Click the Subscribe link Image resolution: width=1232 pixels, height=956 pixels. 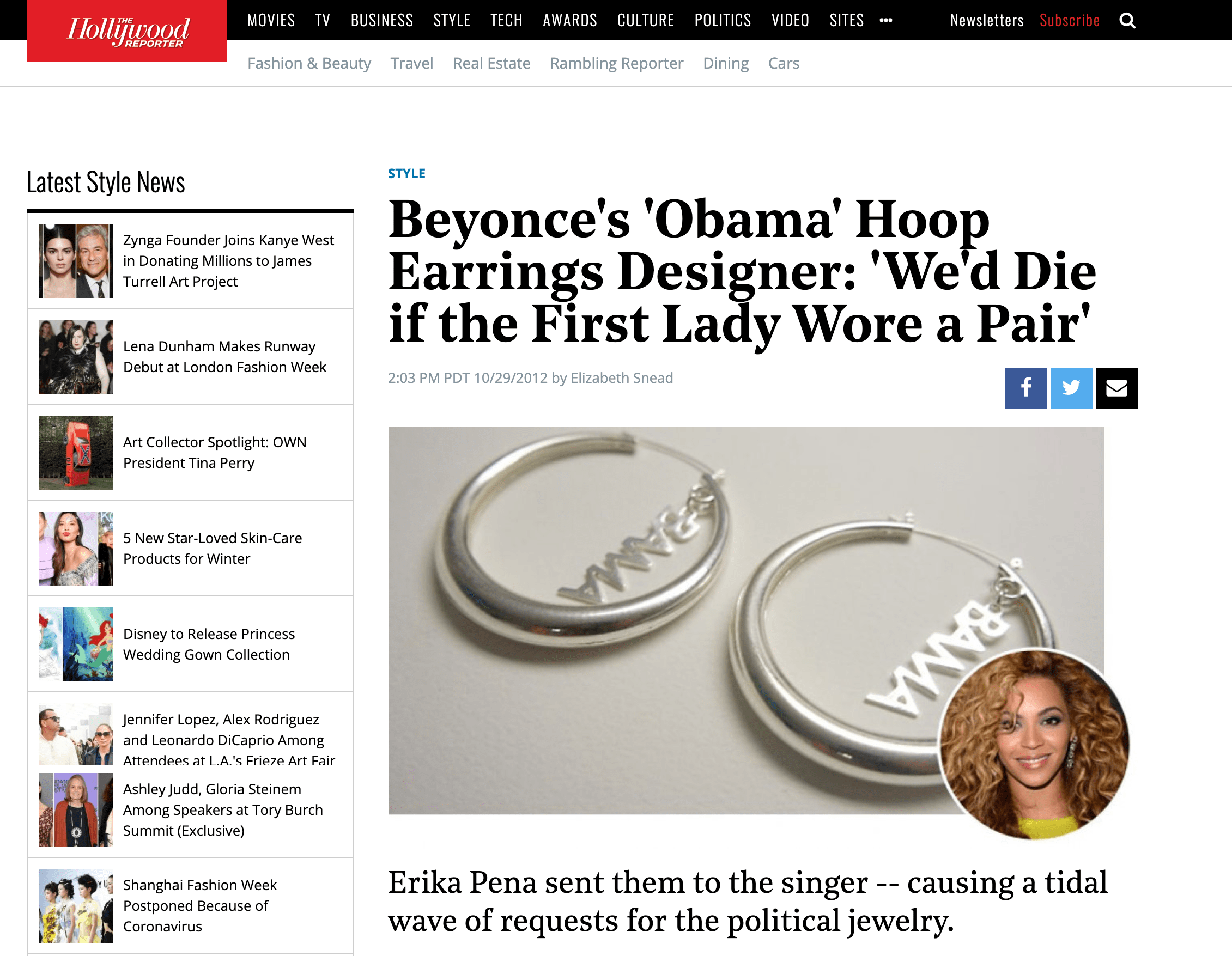point(1070,20)
